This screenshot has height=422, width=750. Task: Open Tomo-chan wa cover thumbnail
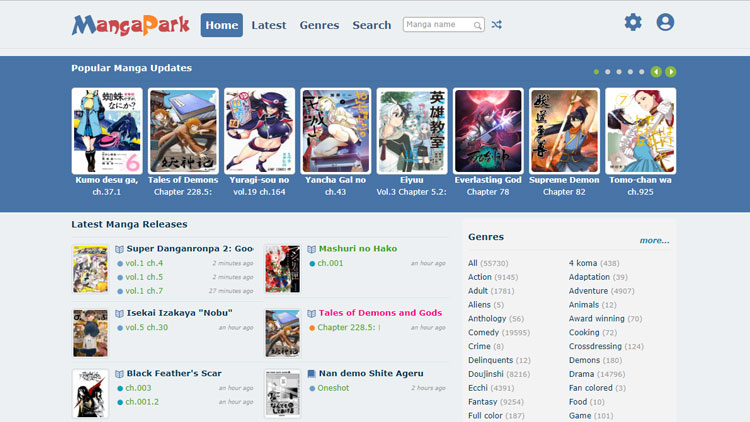pos(640,131)
